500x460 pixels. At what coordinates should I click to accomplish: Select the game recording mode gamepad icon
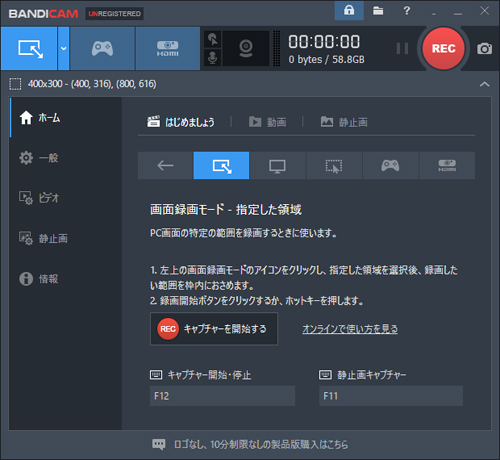[x=102, y=49]
